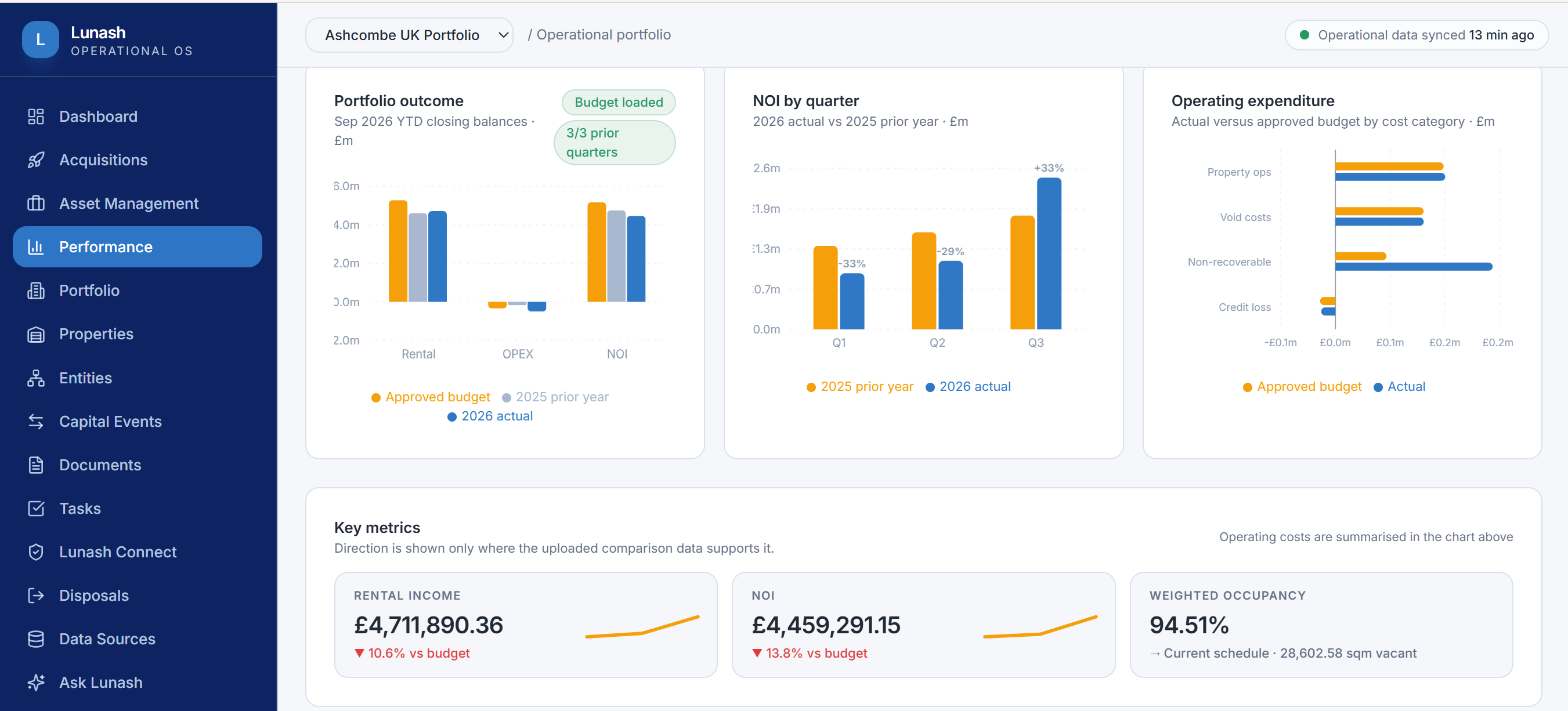1568x711 pixels.
Task: Click Approved budget swatch in Operating expenditure legend
Action: pos(1247,387)
